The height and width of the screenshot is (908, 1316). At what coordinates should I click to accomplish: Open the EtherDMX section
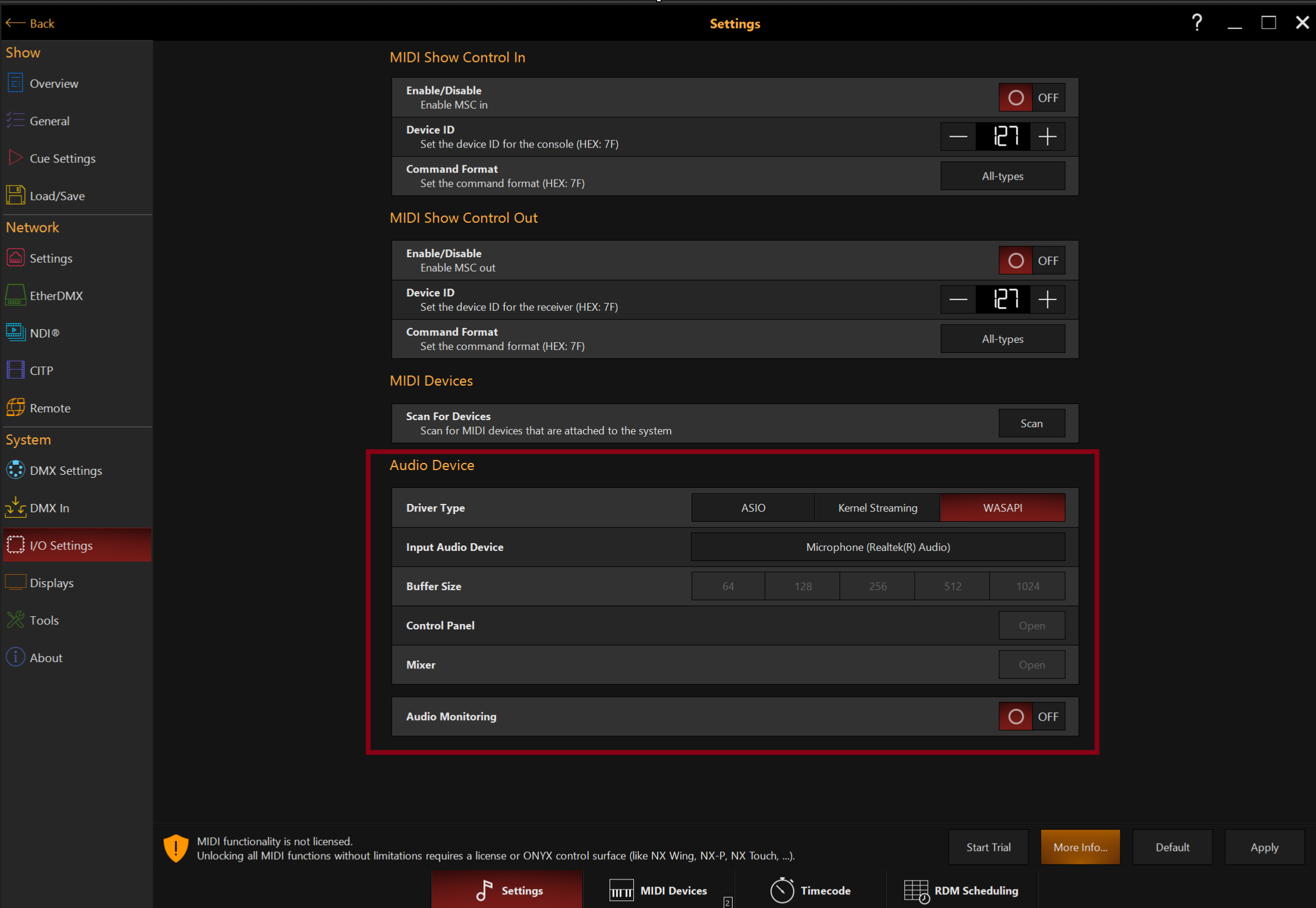click(76, 295)
